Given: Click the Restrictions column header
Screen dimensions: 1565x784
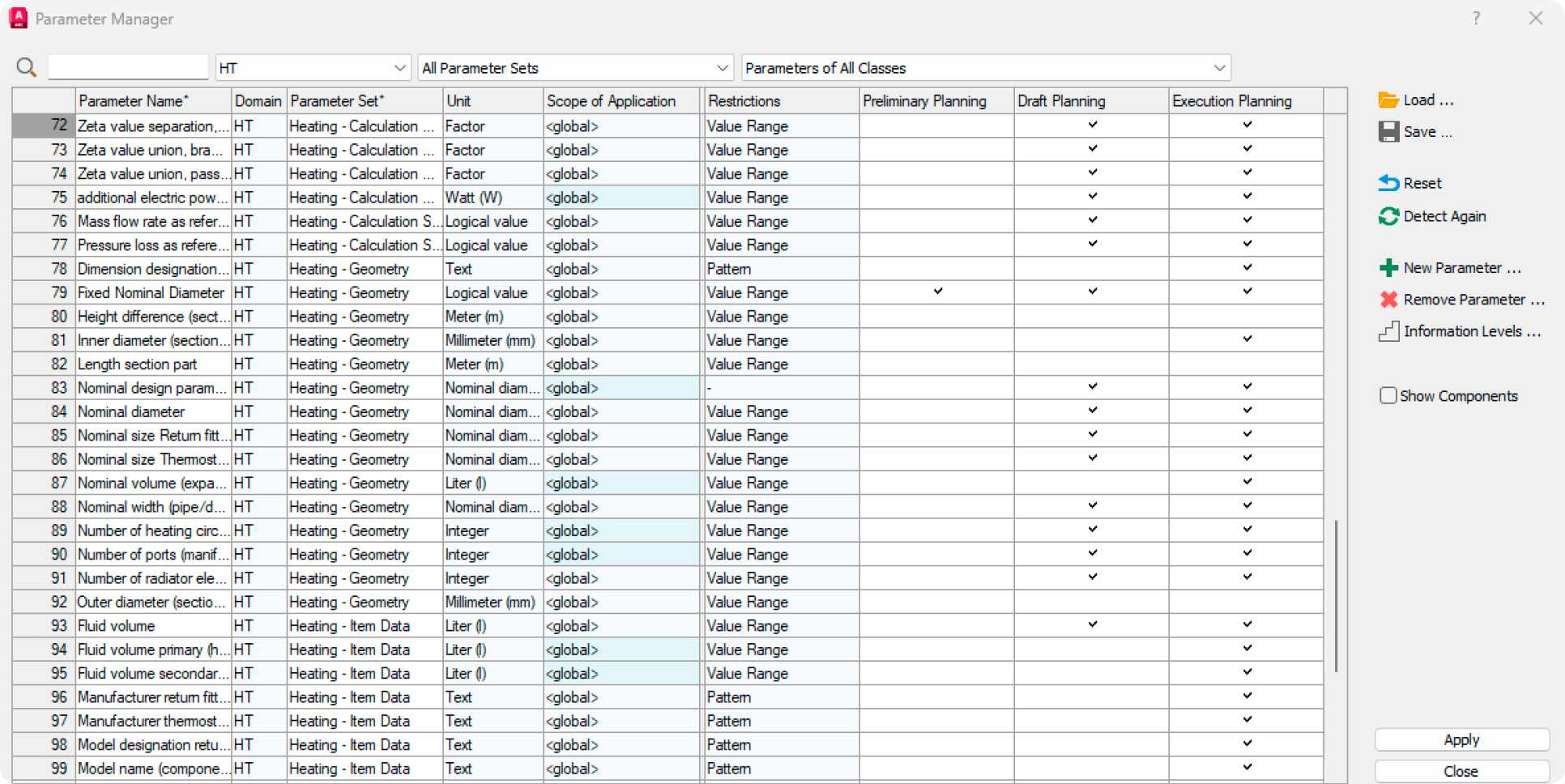Looking at the screenshot, I should (780, 101).
